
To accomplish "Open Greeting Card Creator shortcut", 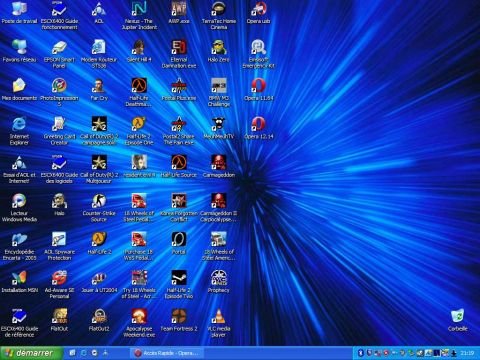I will (x=59, y=124).
